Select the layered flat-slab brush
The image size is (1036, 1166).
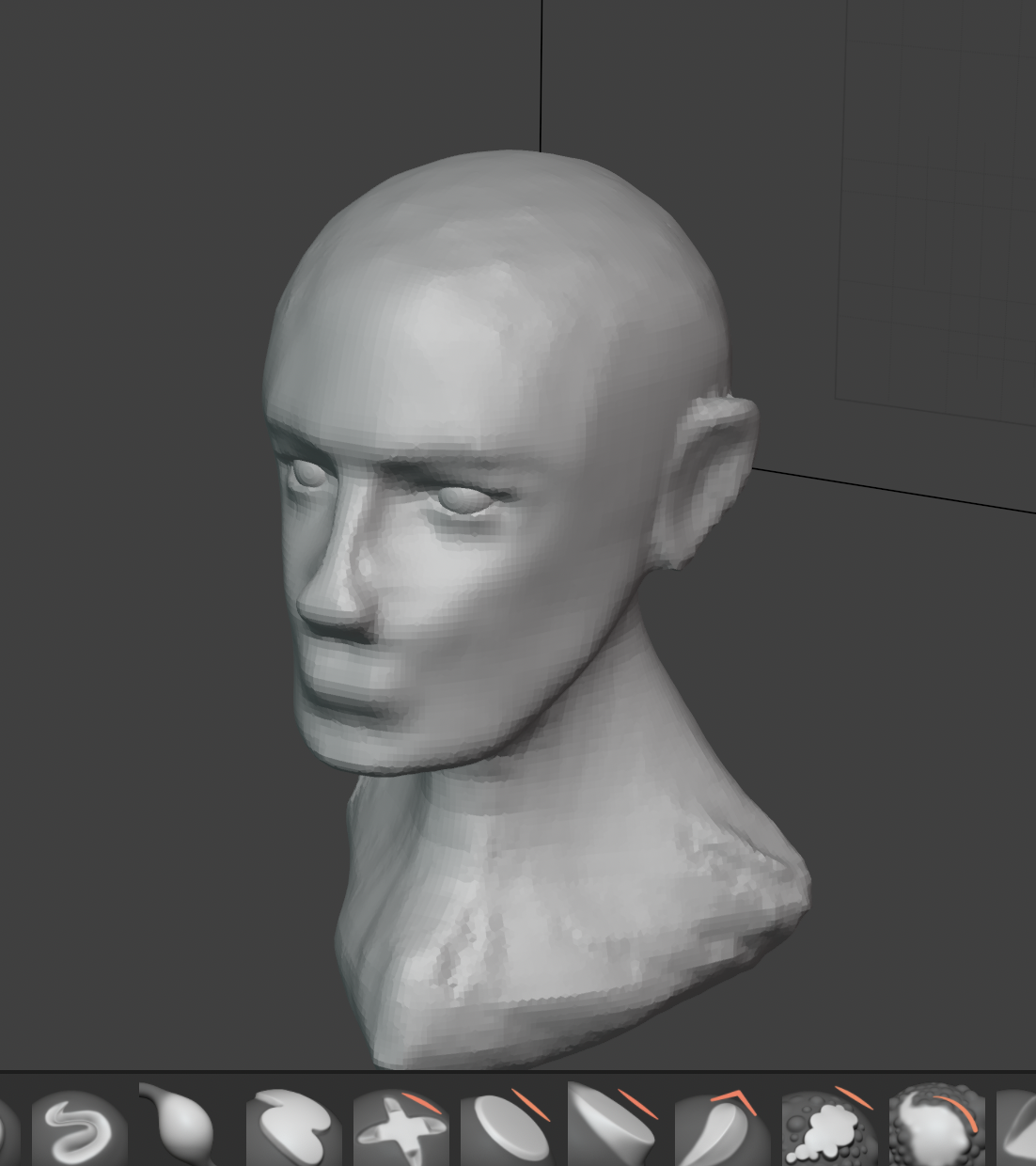(294, 1127)
